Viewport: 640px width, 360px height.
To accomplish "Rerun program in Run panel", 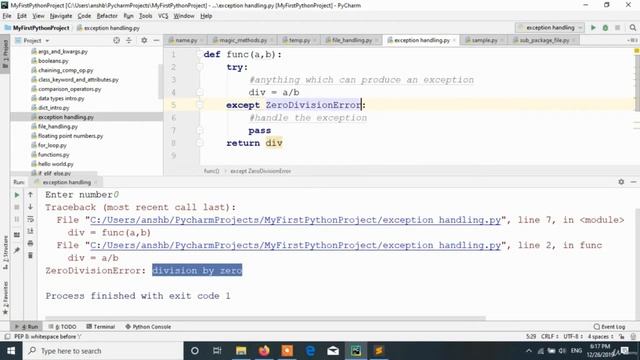I will click(17, 195).
